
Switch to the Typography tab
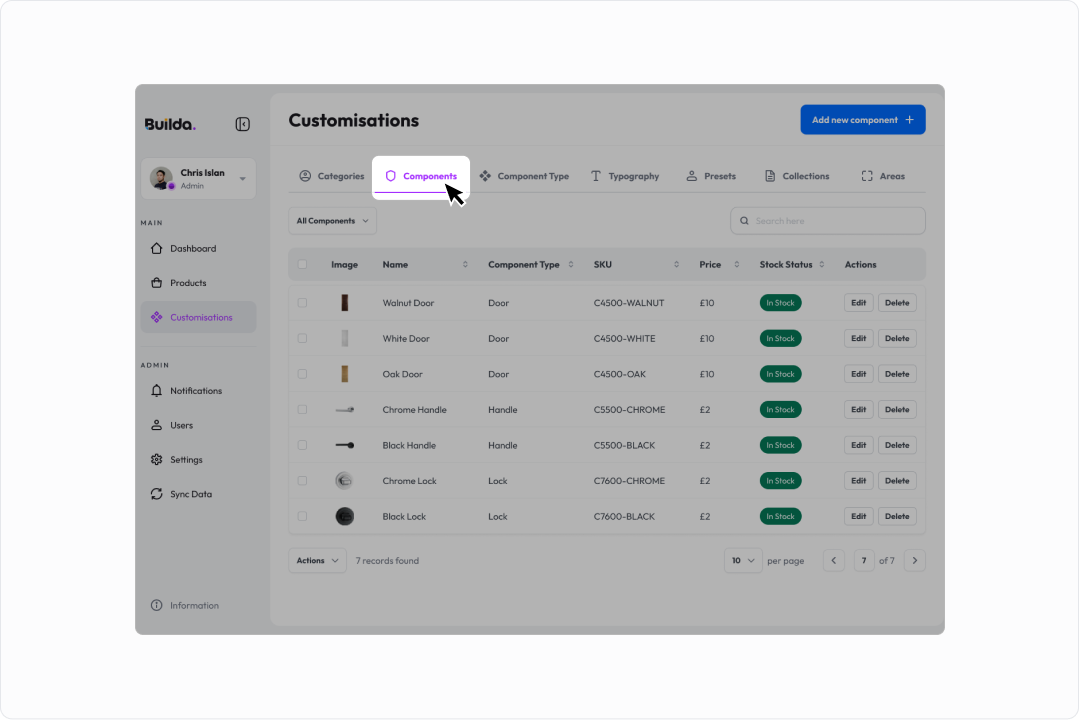click(x=625, y=176)
